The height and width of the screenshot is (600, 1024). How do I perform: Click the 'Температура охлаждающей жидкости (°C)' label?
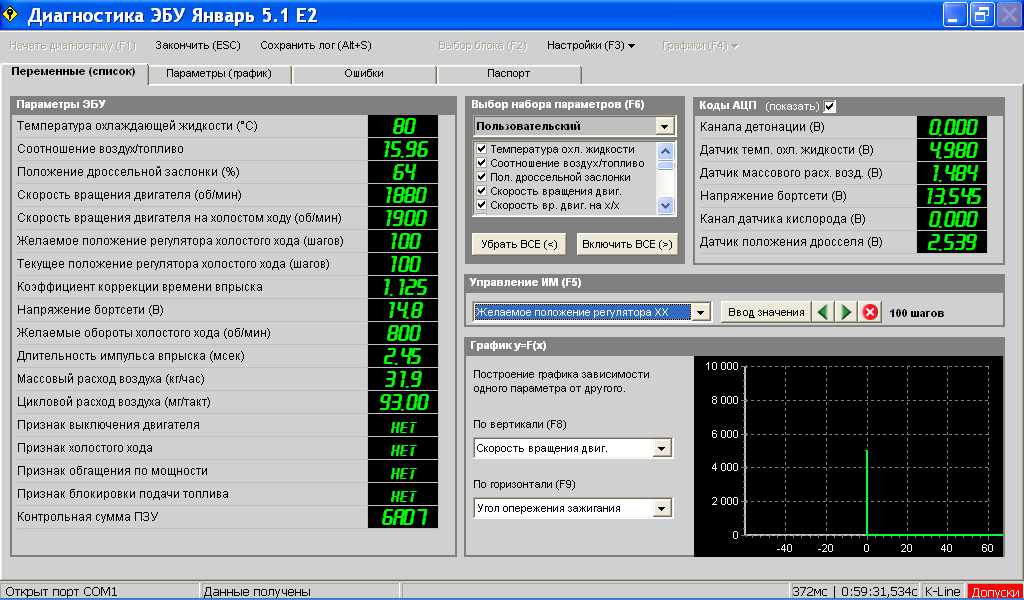(137, 126)
